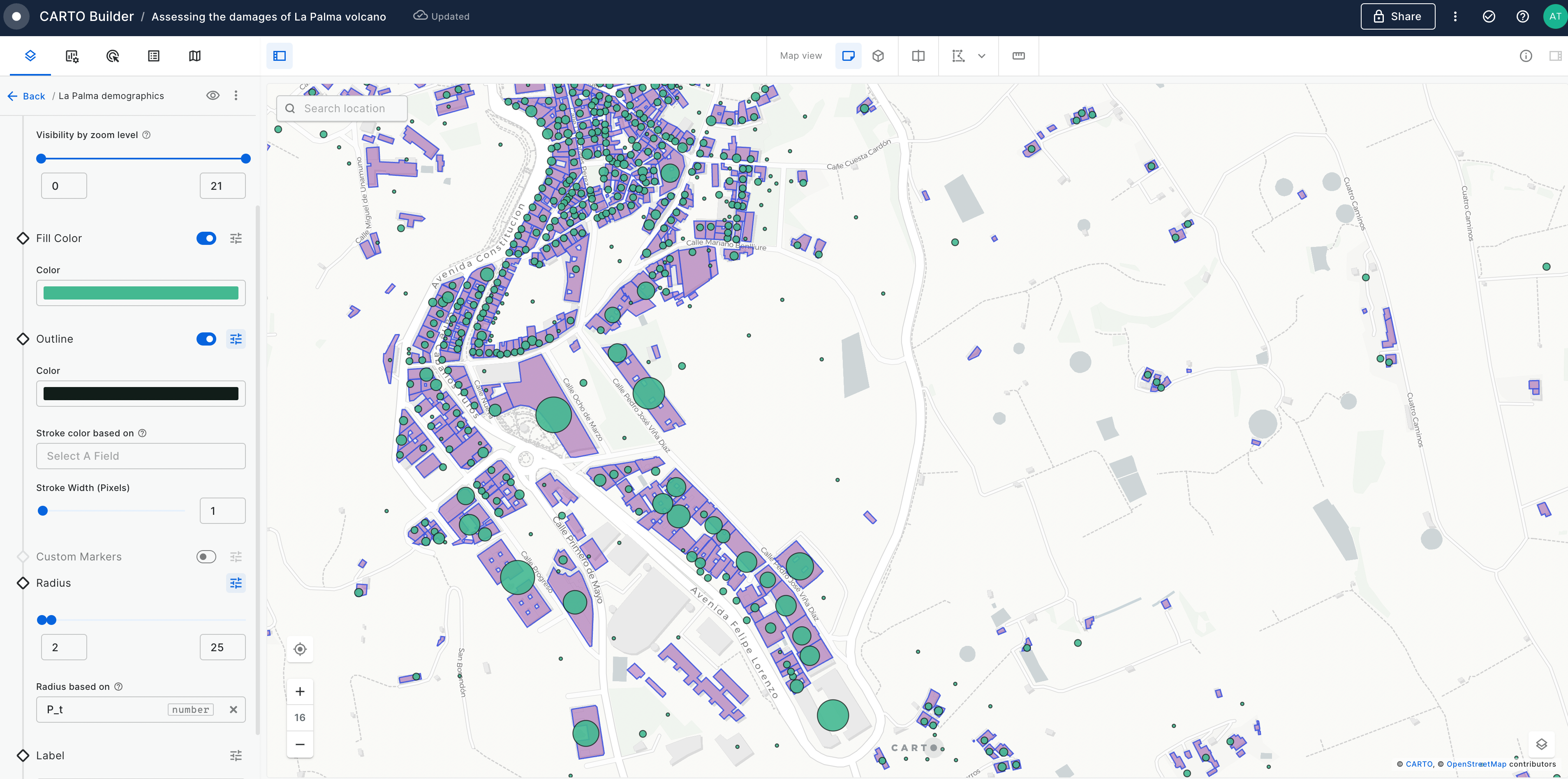
Task: Click the map title text
Action: tap(268, 16)
